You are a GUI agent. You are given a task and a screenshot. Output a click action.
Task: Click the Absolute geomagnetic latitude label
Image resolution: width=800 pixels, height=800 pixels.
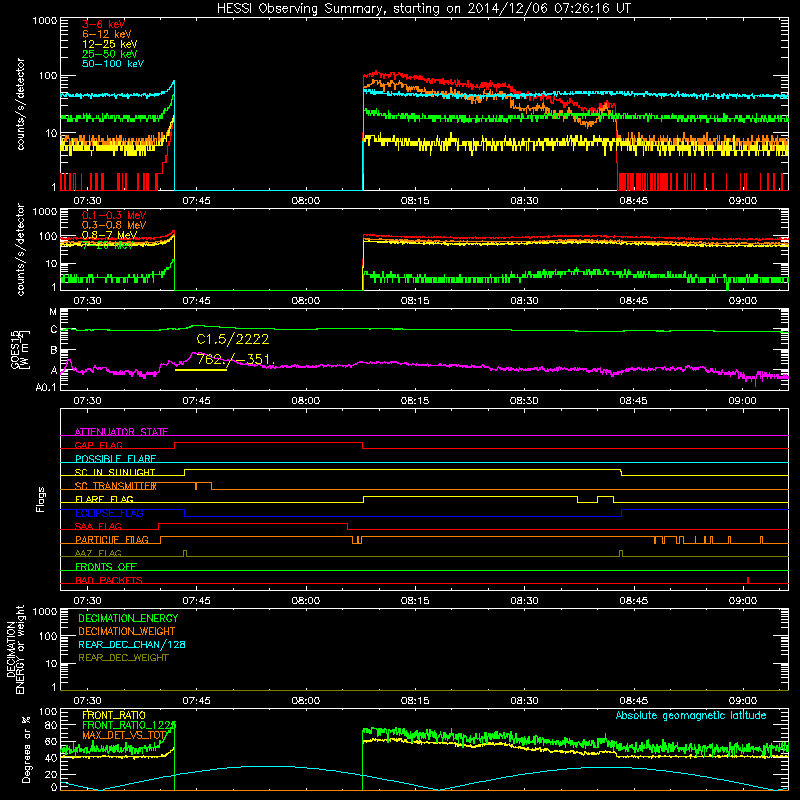pyautogui.click(x=691, y=716)
